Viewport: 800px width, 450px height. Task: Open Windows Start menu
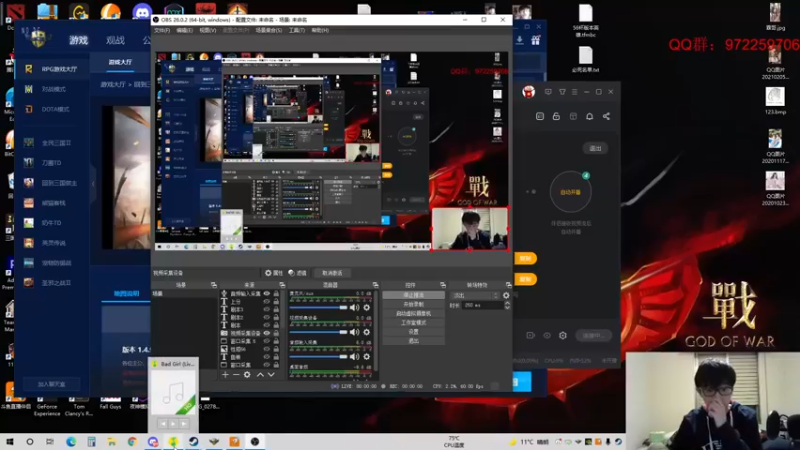point(10,442)
